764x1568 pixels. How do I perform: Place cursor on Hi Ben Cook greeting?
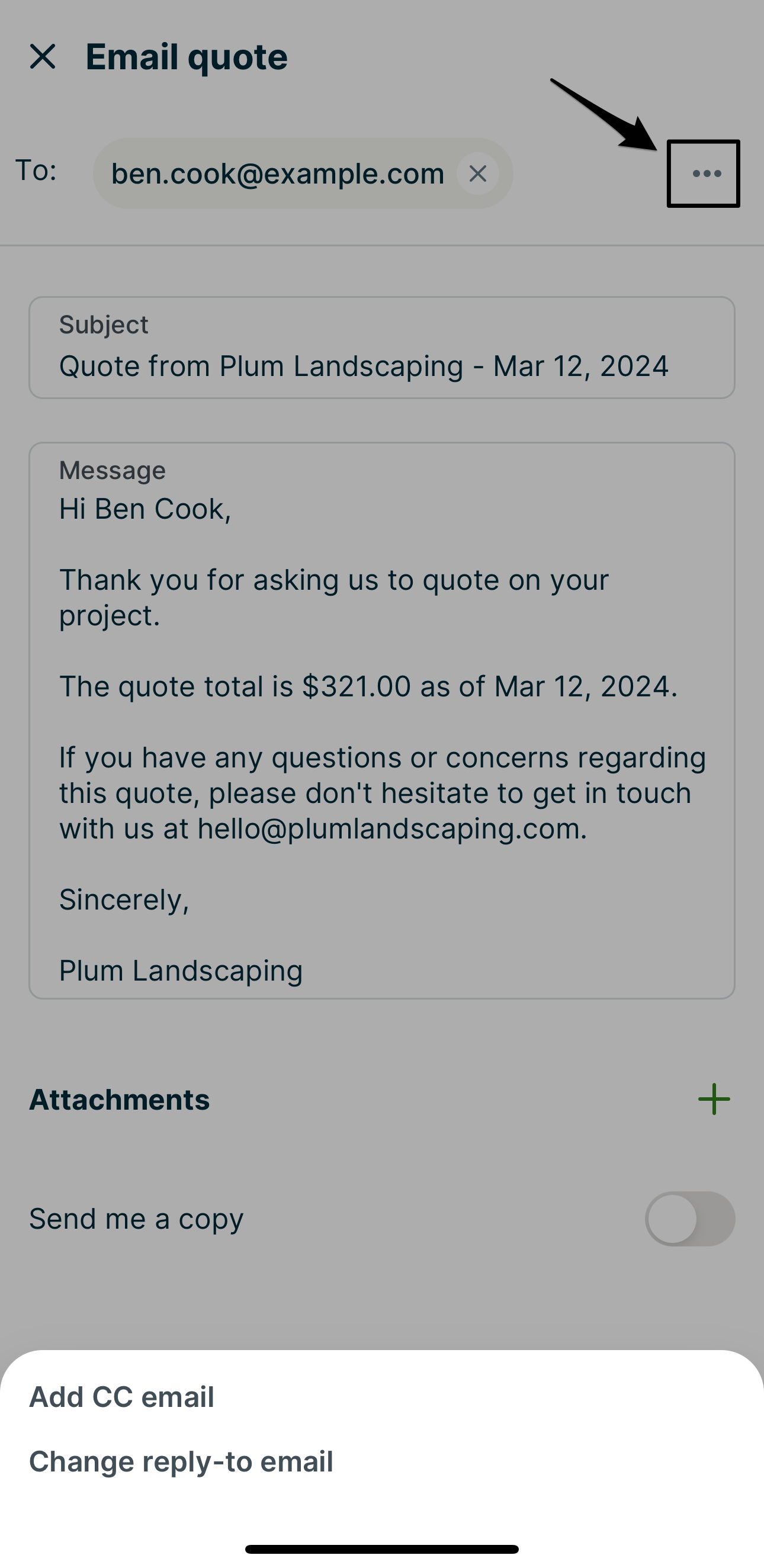145,509
